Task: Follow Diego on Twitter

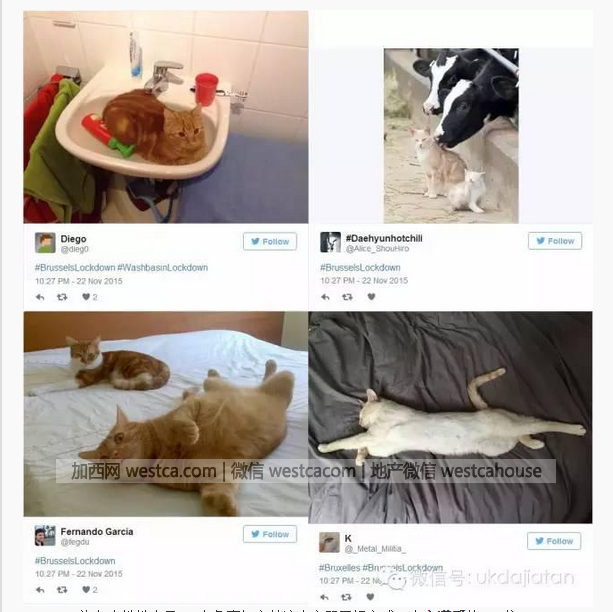Action: pyautogui.click(x=270, y=241)
